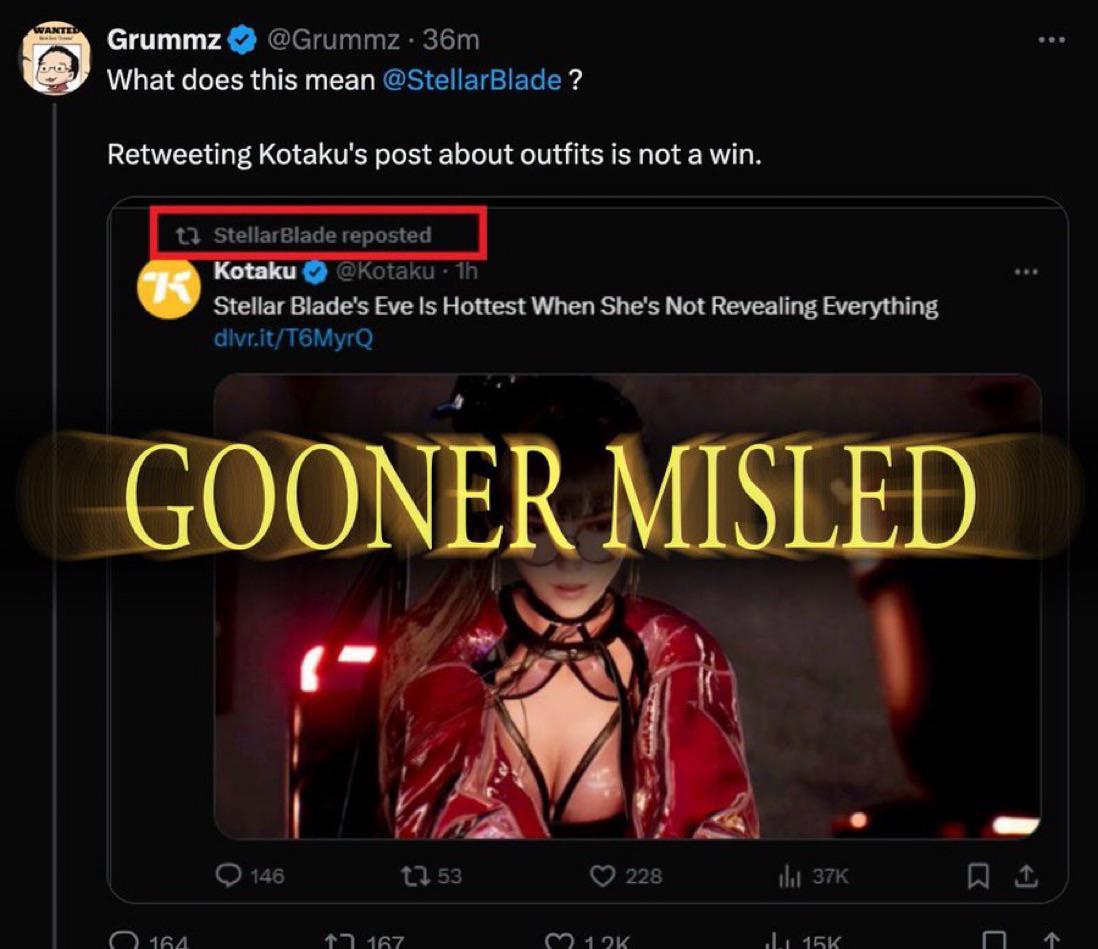Click the Kotaku account name

click(x=255, y=271)
